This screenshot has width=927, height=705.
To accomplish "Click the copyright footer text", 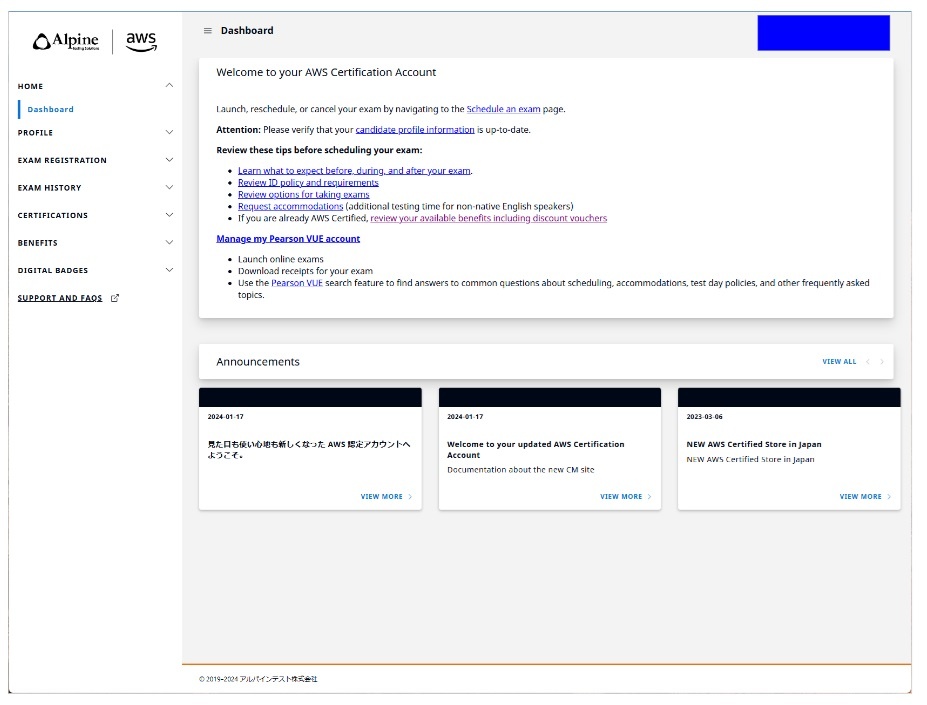I will click(x=258, y=679).
